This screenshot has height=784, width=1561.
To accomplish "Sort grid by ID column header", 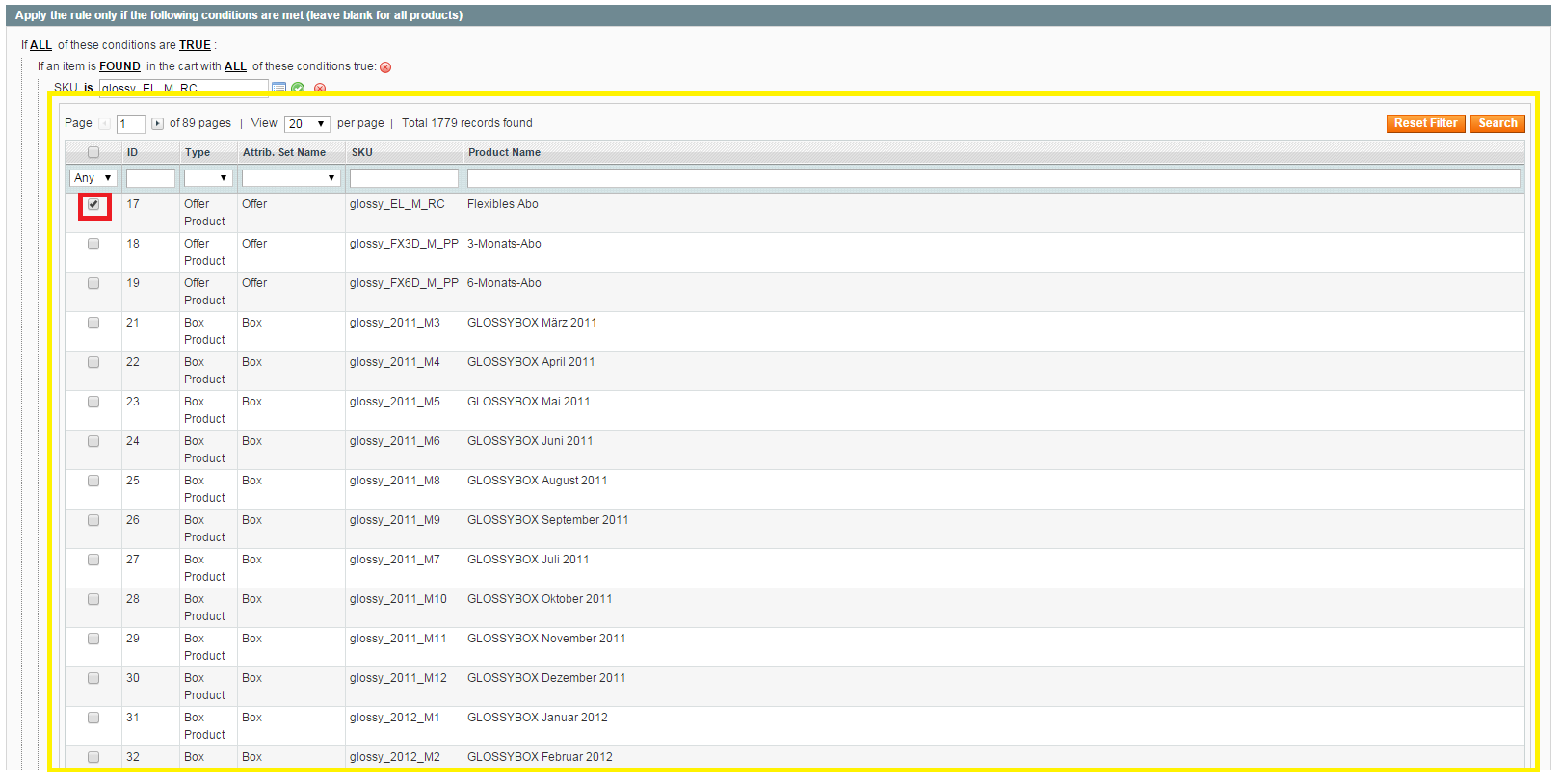I will tap(132, 152).
